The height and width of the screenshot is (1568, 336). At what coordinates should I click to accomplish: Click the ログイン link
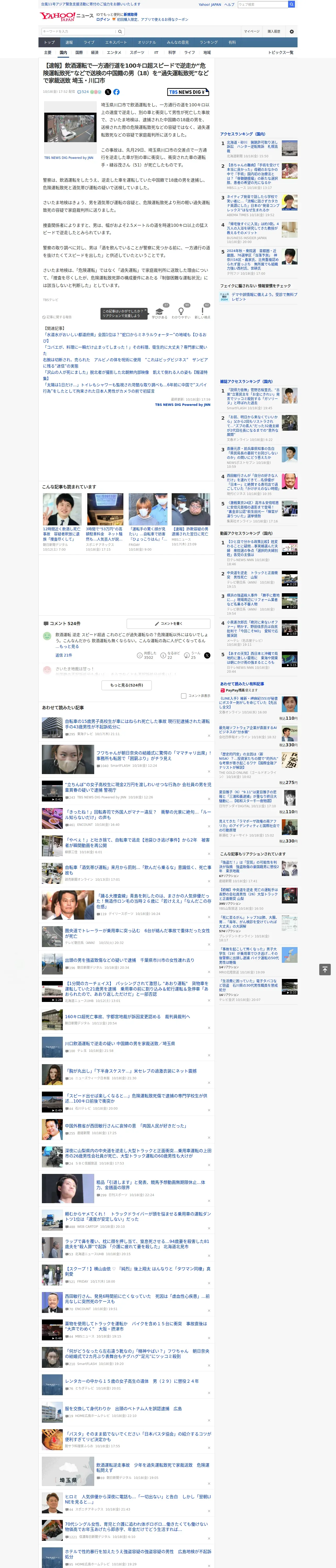[103, 20]
